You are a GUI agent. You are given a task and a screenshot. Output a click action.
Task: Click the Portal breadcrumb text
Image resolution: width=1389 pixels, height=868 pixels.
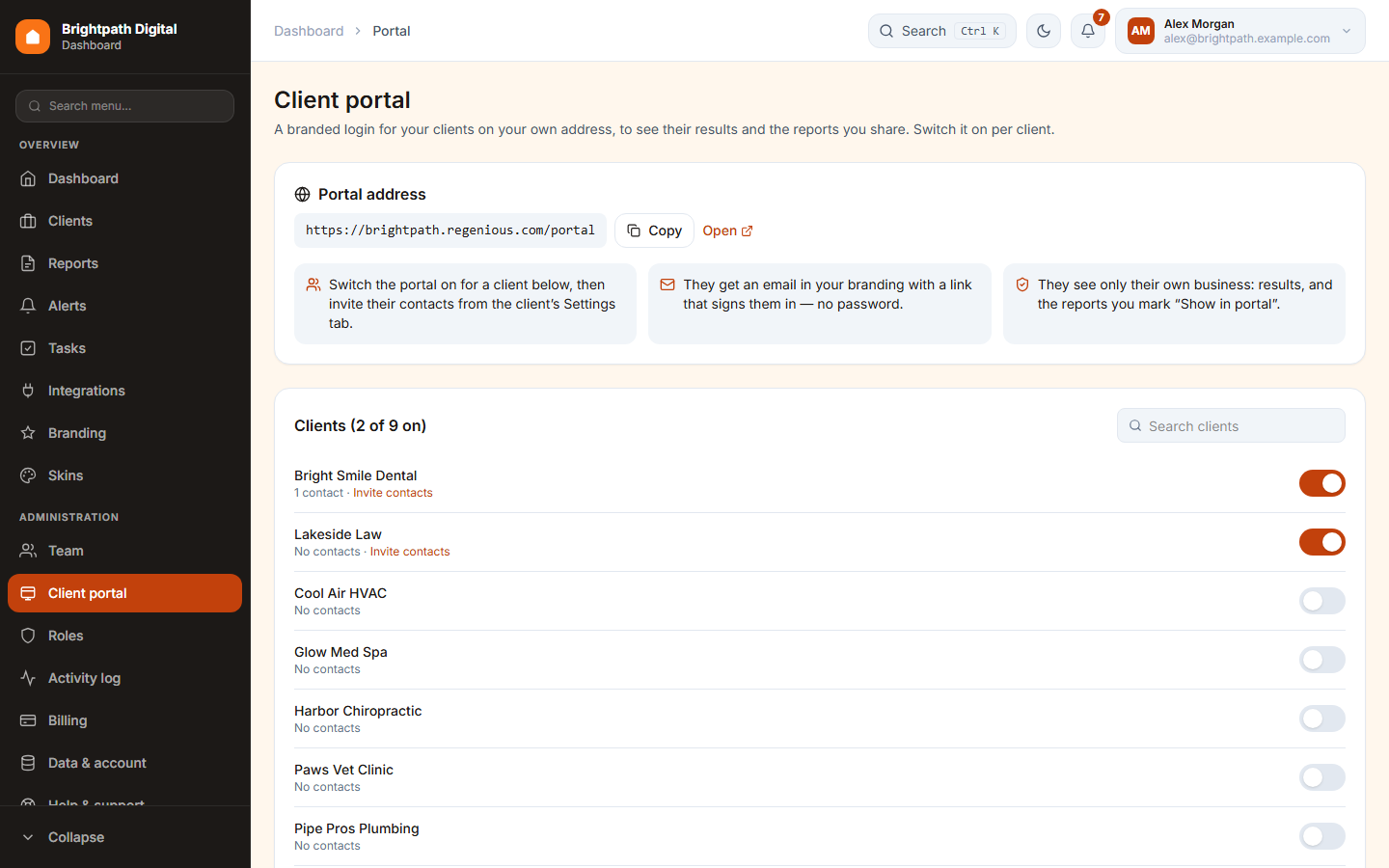(x=392, y=31)
